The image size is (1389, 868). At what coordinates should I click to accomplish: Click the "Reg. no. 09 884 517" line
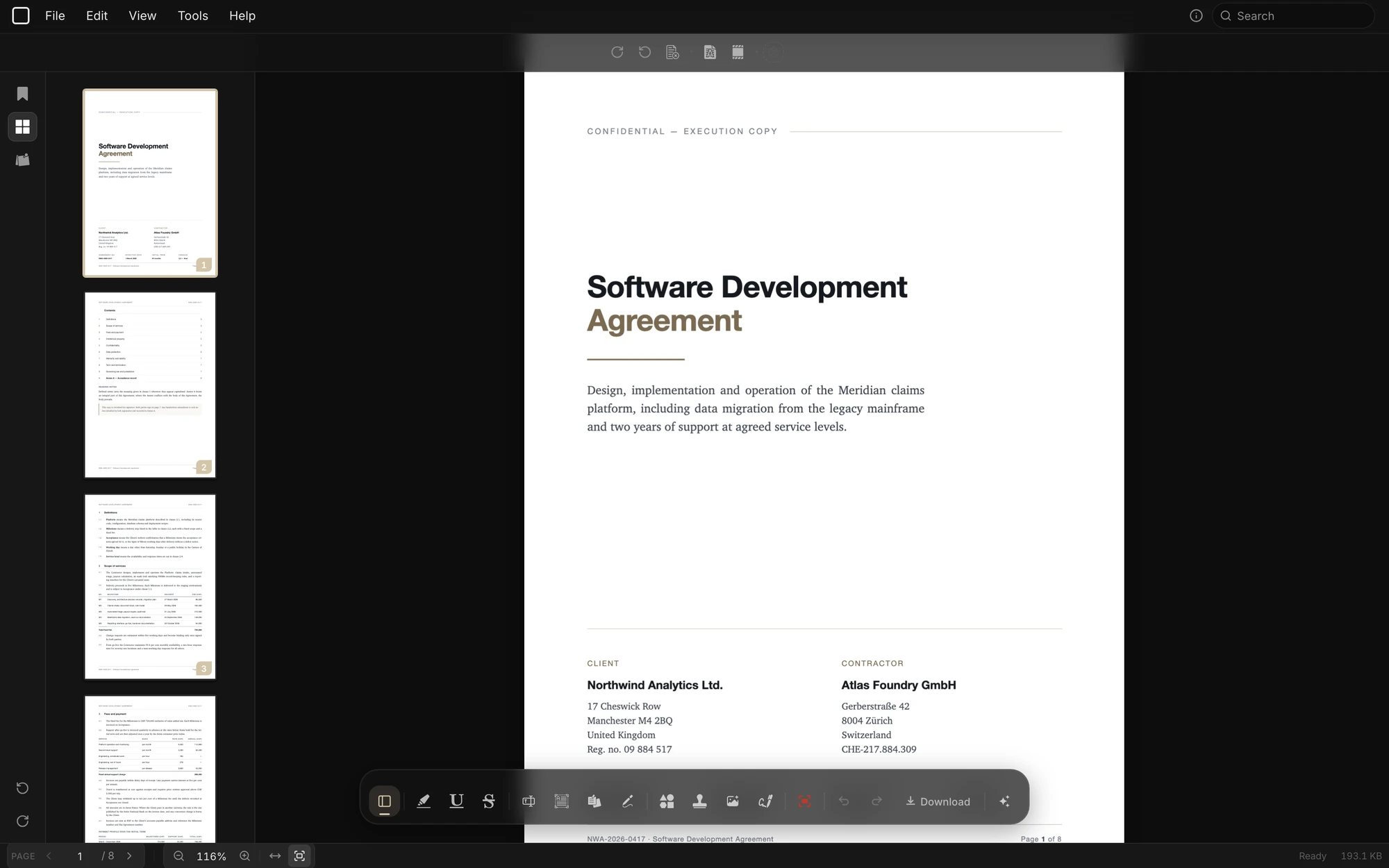(629, 749)
